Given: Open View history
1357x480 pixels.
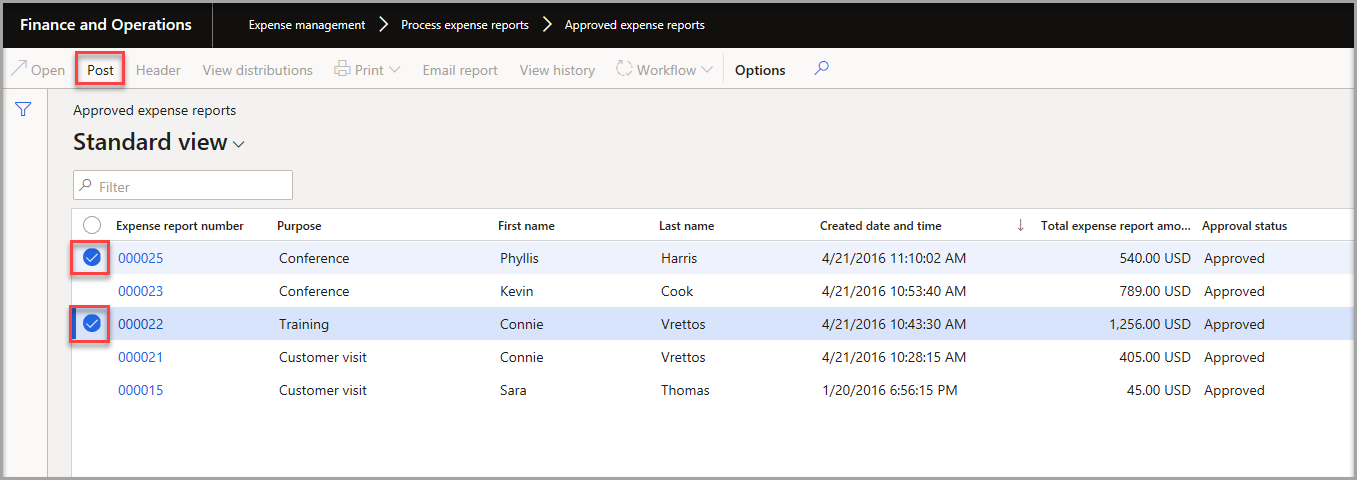Looking at the screenshot, I should tap(557, 70).
